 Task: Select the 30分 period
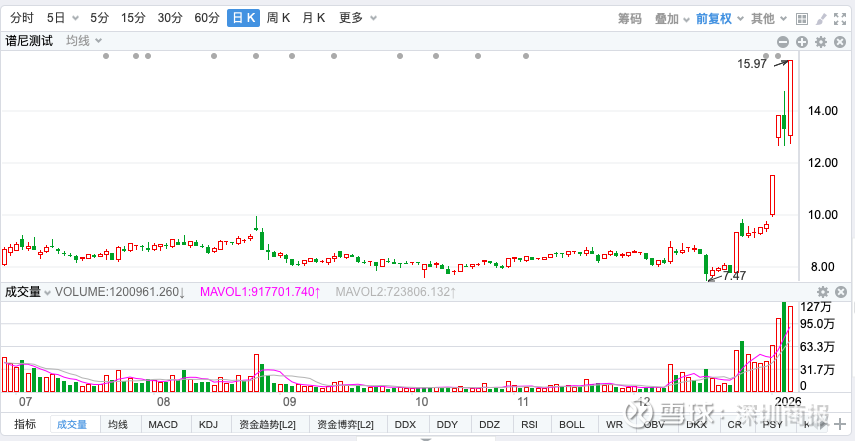(170, 18)
